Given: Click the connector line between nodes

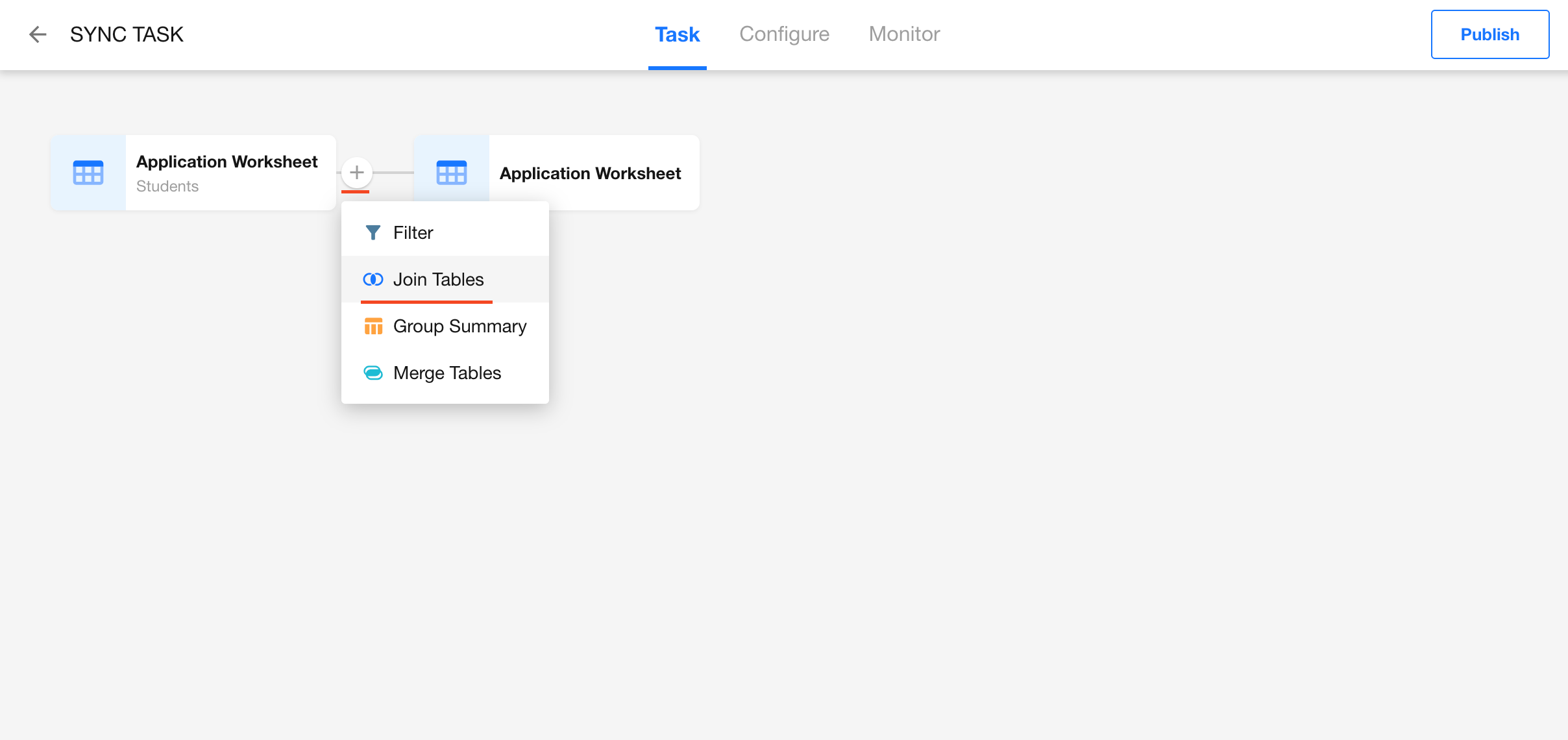Looking at the screenshot, I should pyautogui.click(x=393, y=173).
